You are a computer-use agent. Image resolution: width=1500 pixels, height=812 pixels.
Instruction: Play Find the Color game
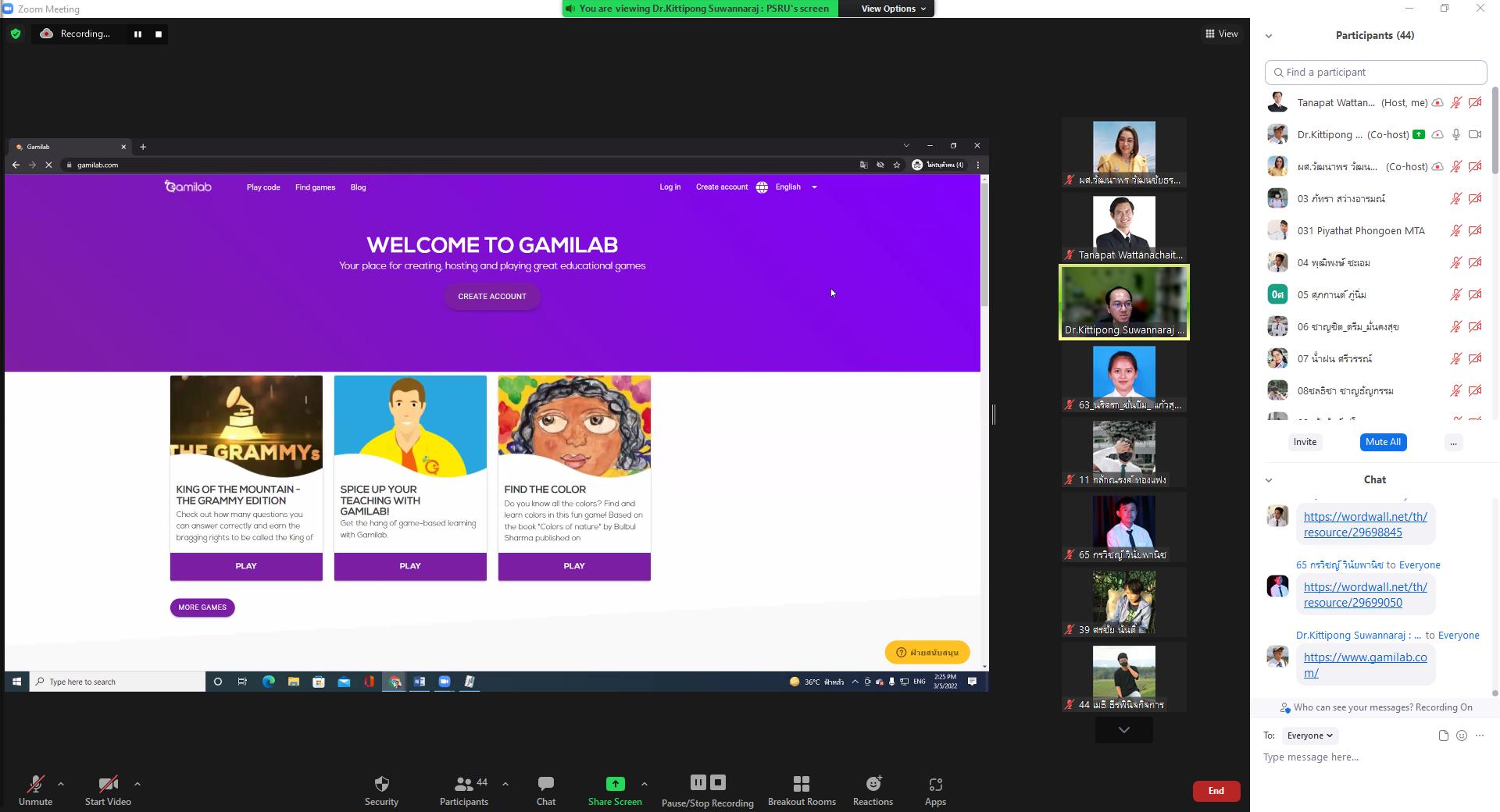574,566
